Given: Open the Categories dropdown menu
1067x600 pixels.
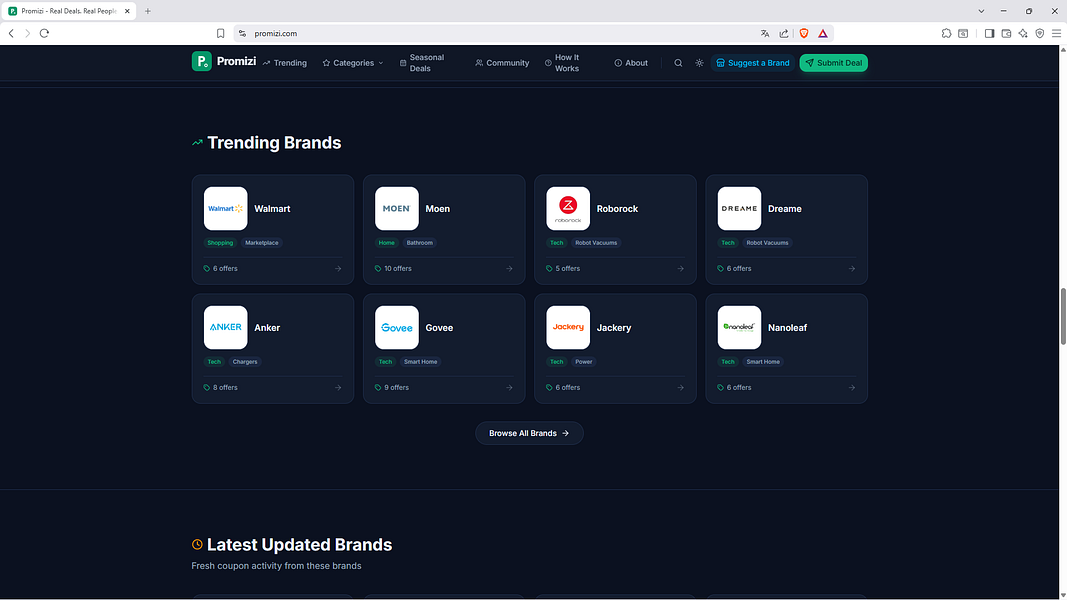Looking at the screenshot, I should [x=352, y=63].
